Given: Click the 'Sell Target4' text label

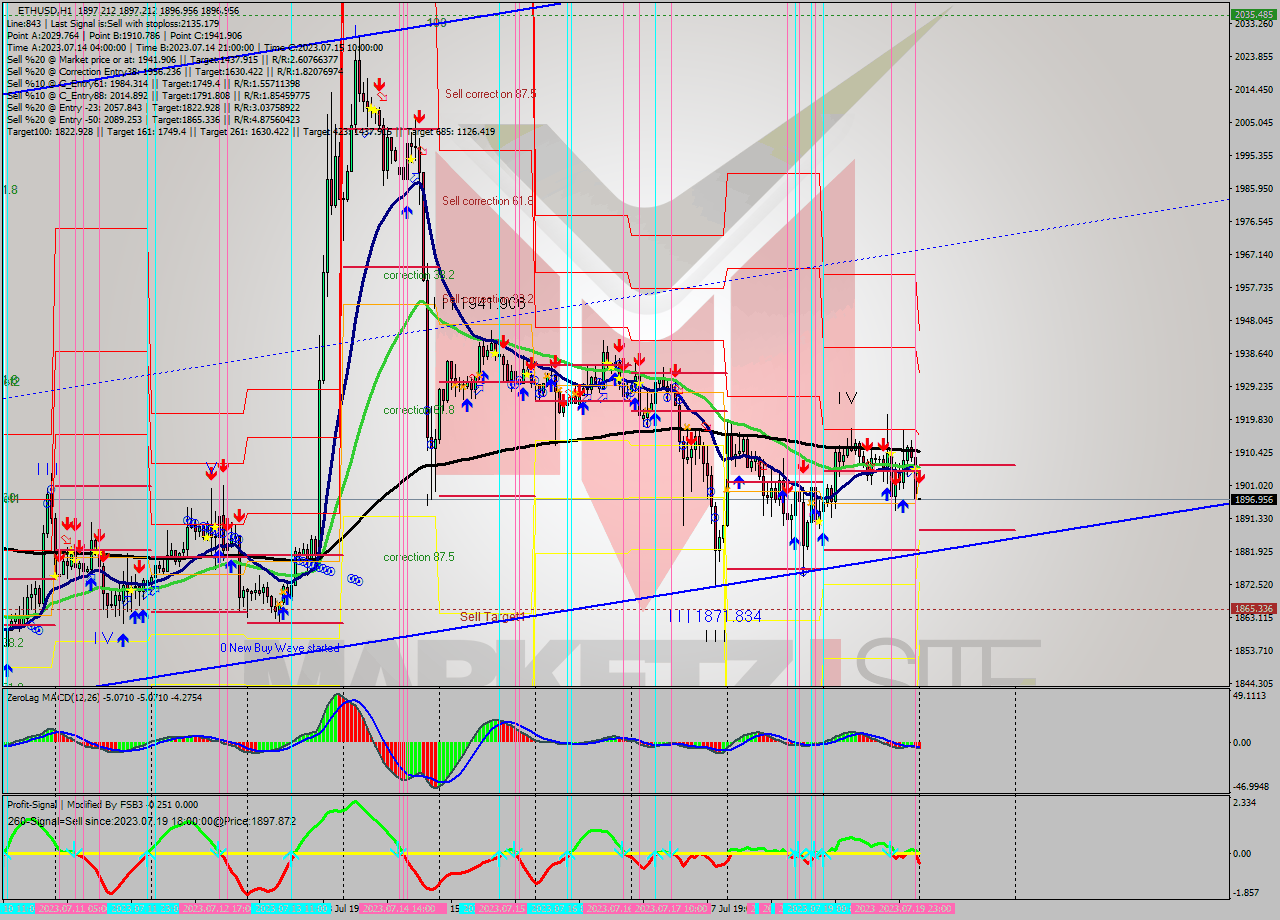Looking at the screenshot, I should [490, 616].
